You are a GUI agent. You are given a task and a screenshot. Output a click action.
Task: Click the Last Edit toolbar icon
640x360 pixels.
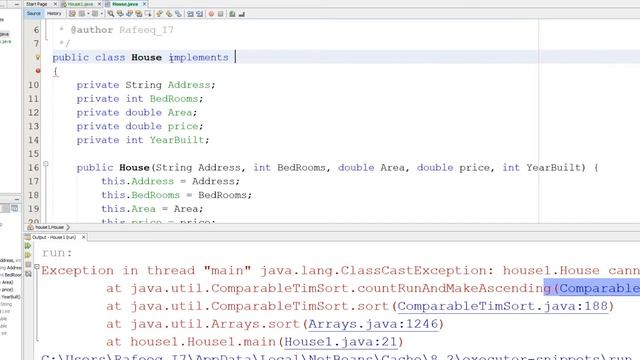[72, 14]
